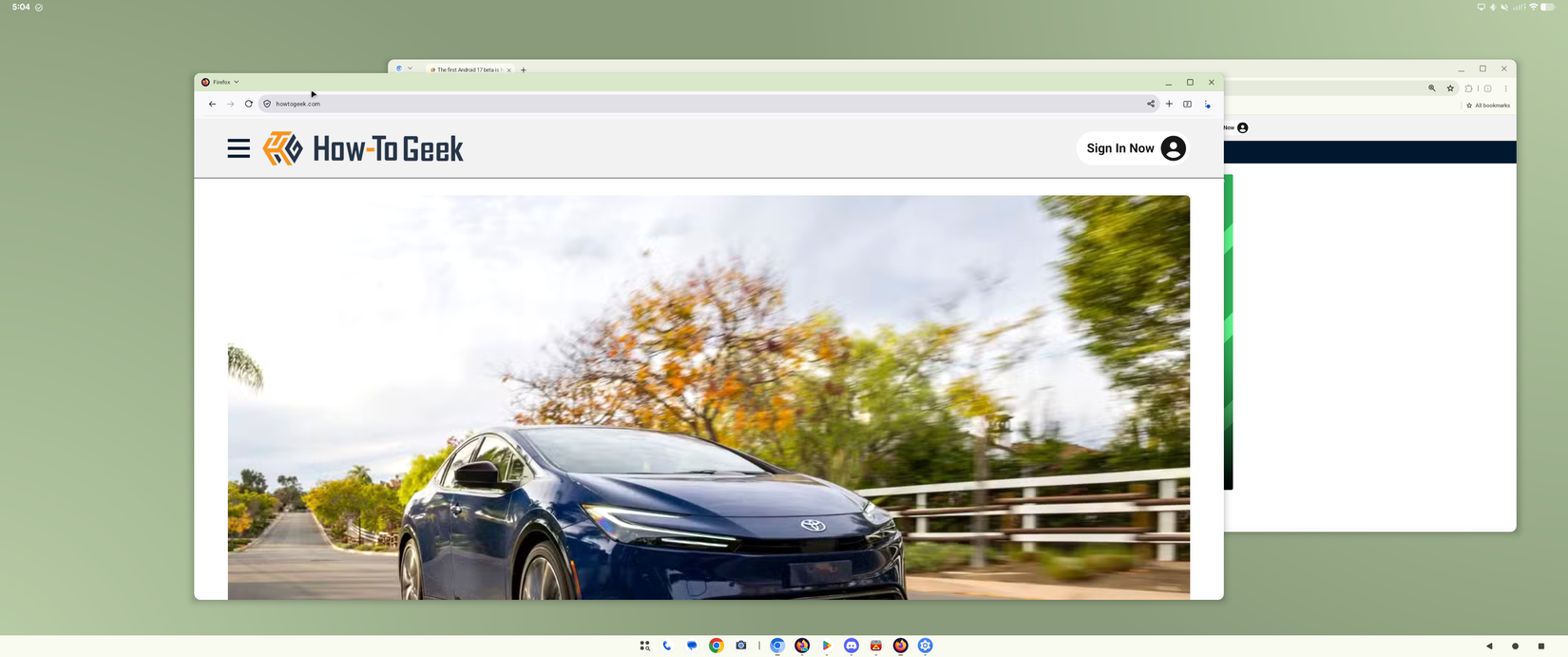Screen dimensions: 1568x657
Task: Share the page from the Firefox address bar
Action: [1151, 104]
